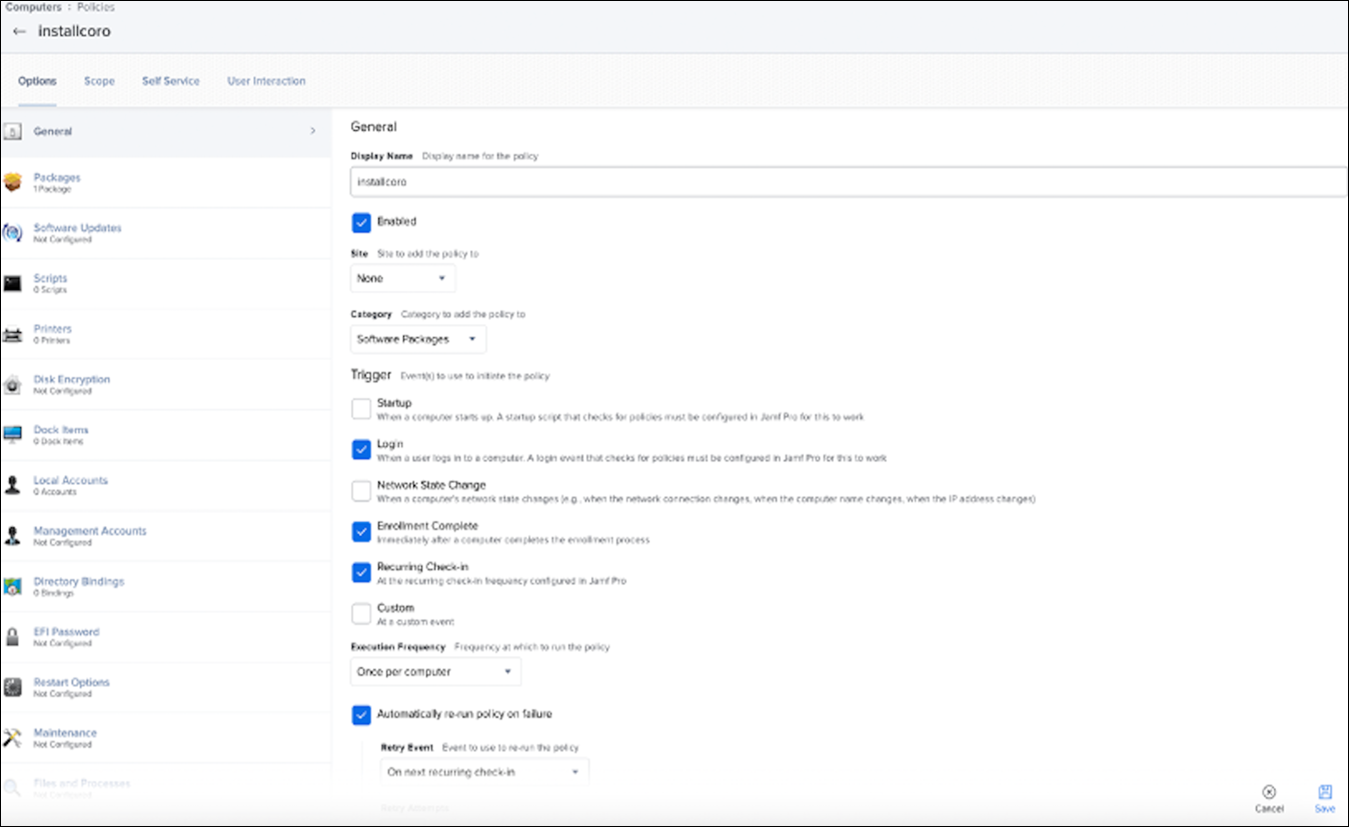Click inside the Display Name field
1349x827 pixels.
pyautogui.click(x=848, y=182)
